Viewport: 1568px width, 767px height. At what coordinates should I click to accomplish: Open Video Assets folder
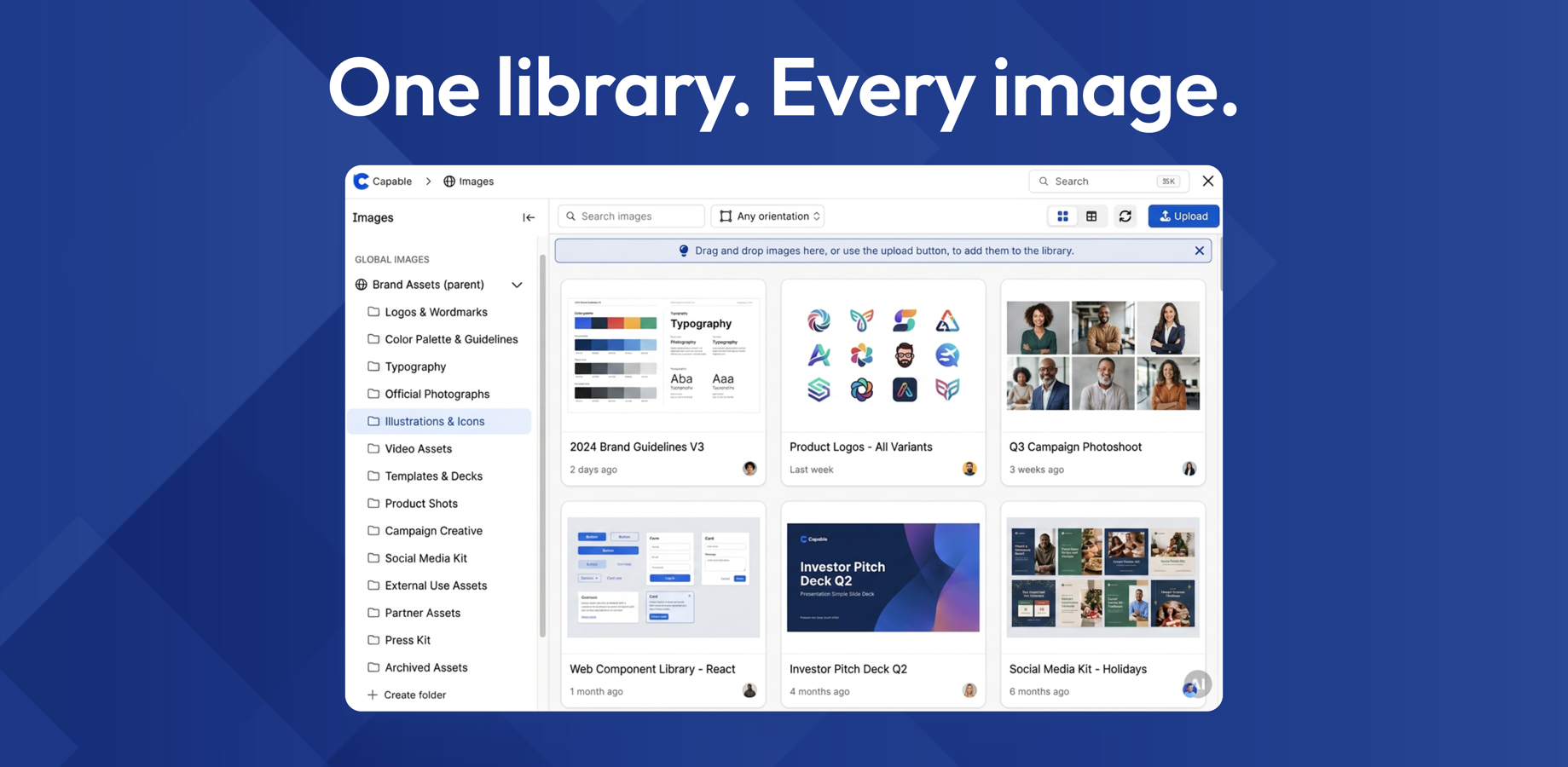pos(439,448)
